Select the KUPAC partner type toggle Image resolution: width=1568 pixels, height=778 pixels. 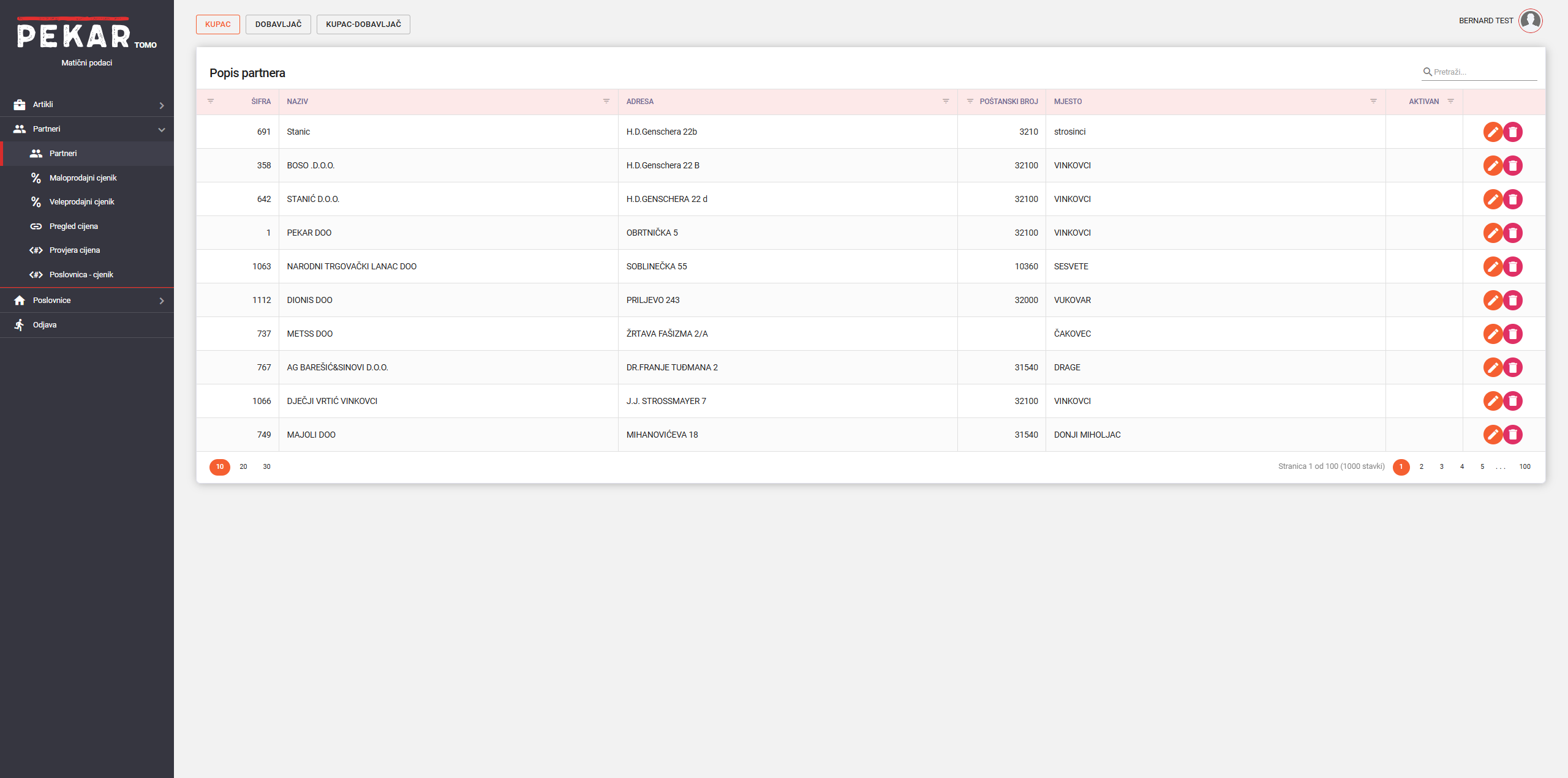(218, 24)
